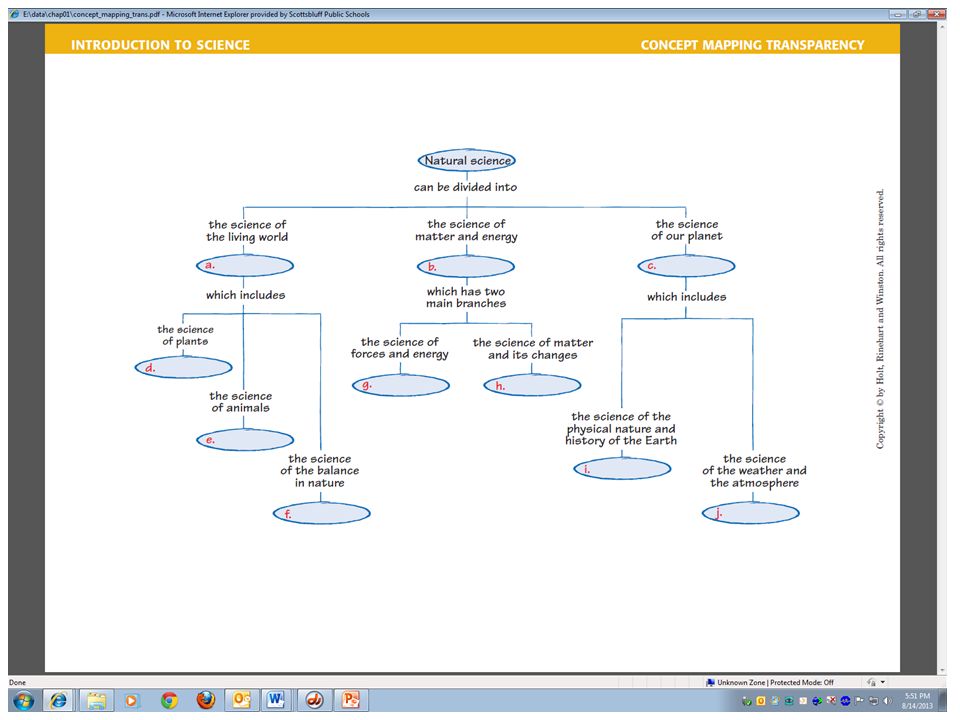Open network connection tray icon

click(x=874, y=701)
